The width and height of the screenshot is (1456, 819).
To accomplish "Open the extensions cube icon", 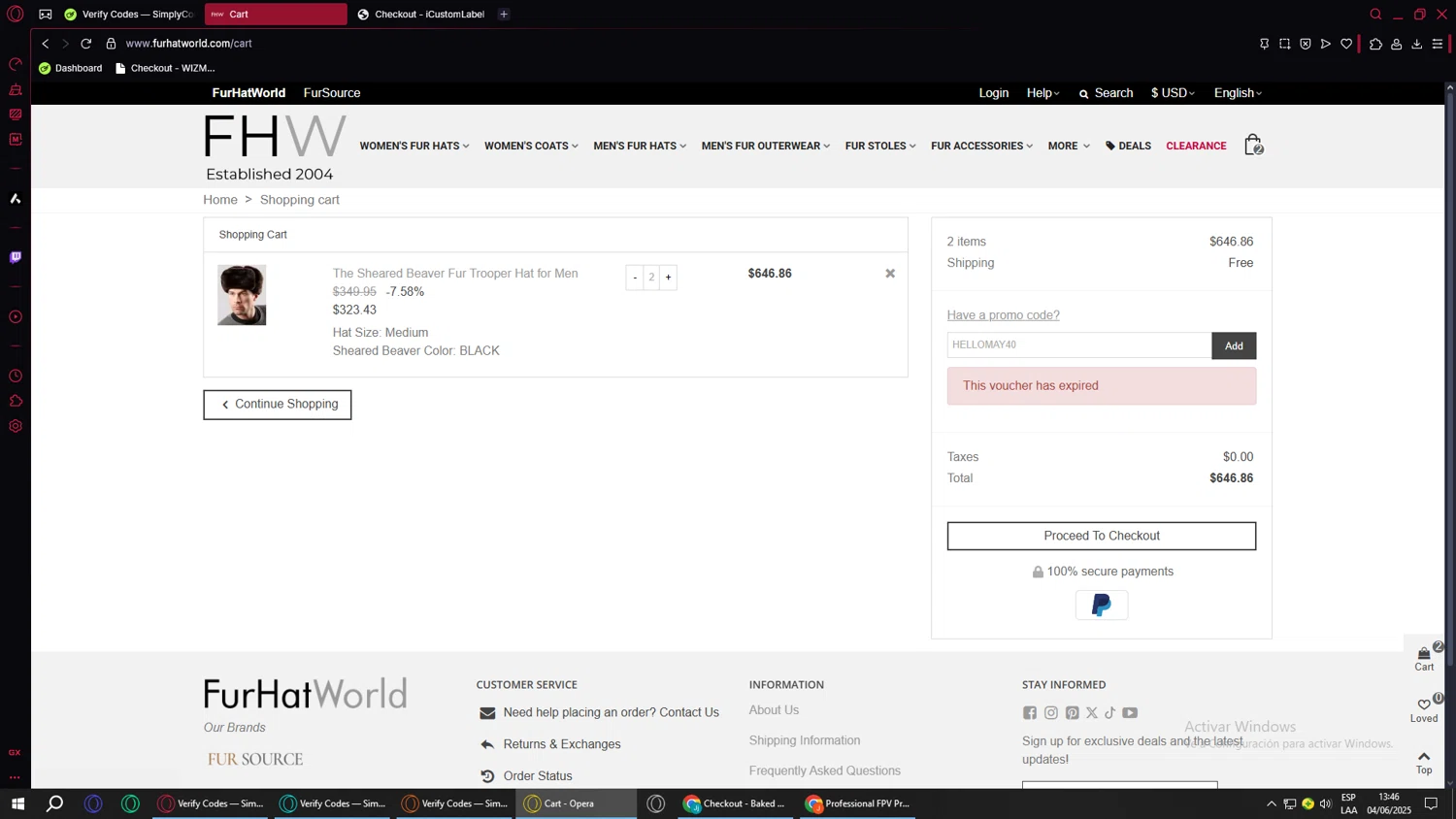I will (1375, 44).
